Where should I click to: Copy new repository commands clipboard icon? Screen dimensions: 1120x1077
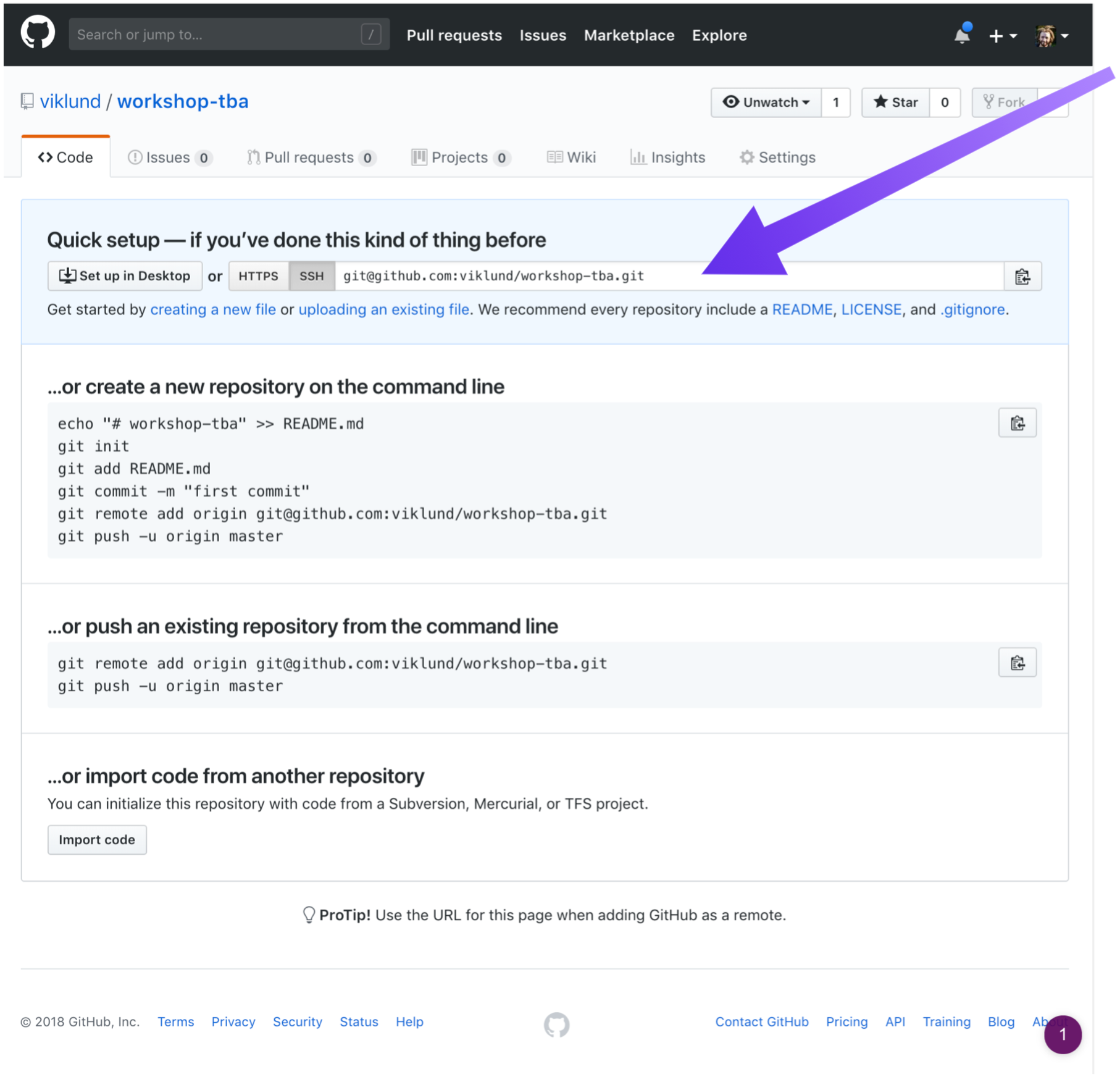coord(1018,423)
